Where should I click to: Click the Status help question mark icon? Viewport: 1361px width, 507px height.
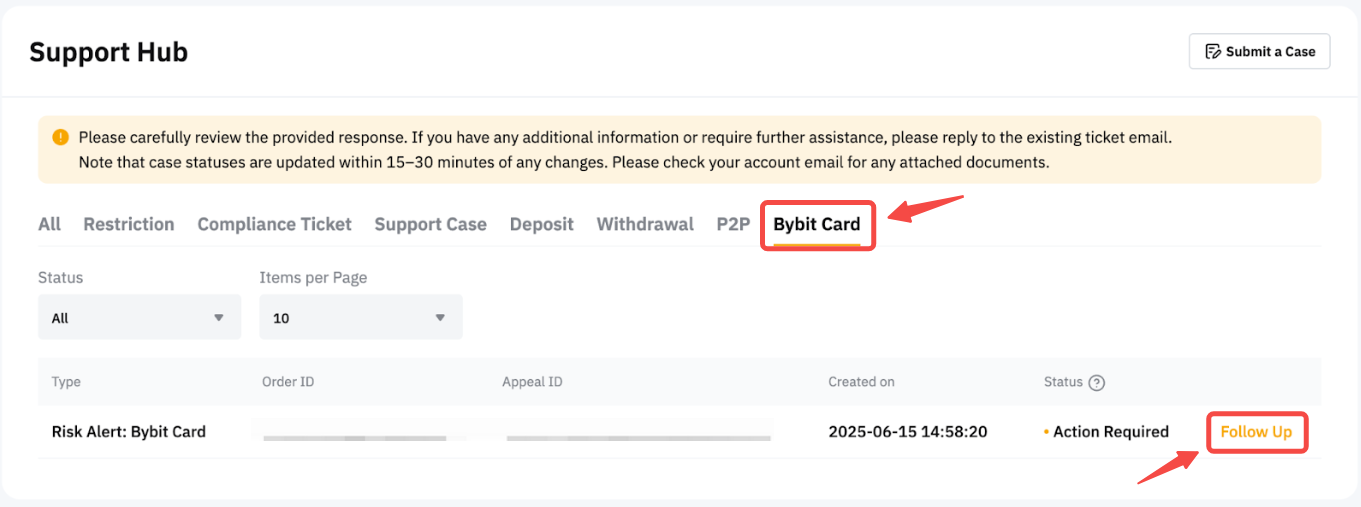(x=1097, y=382)
